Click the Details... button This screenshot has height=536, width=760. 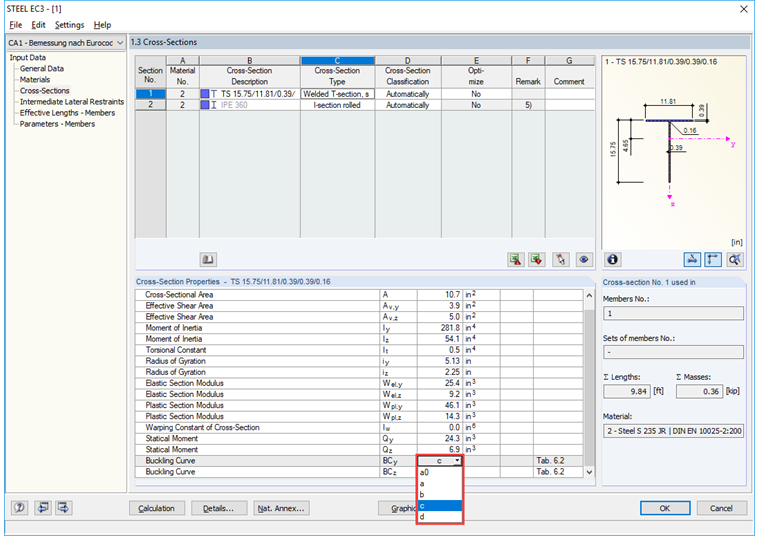(x=219, y=508)
